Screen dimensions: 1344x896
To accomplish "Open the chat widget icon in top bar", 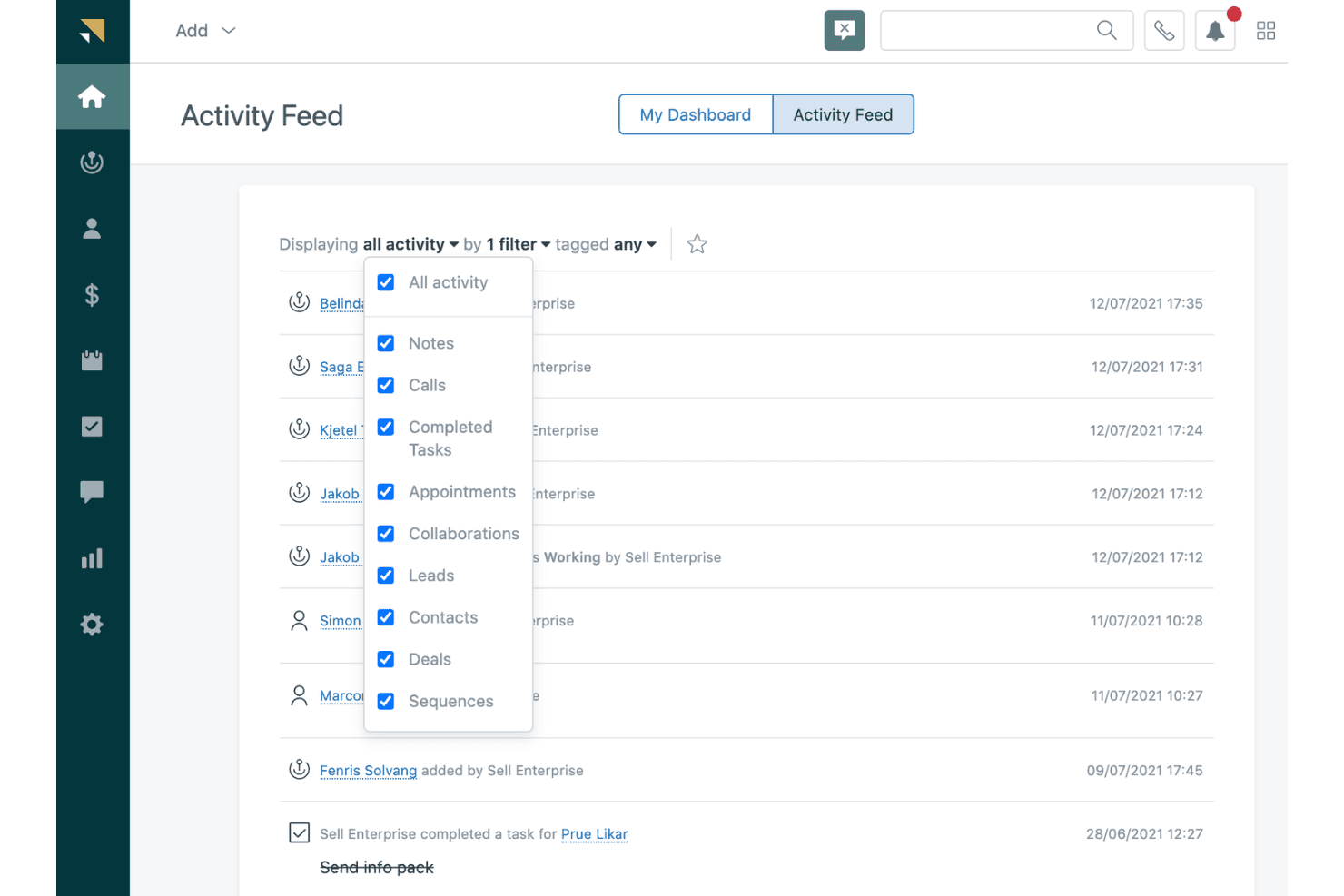I will click(845, 31).
